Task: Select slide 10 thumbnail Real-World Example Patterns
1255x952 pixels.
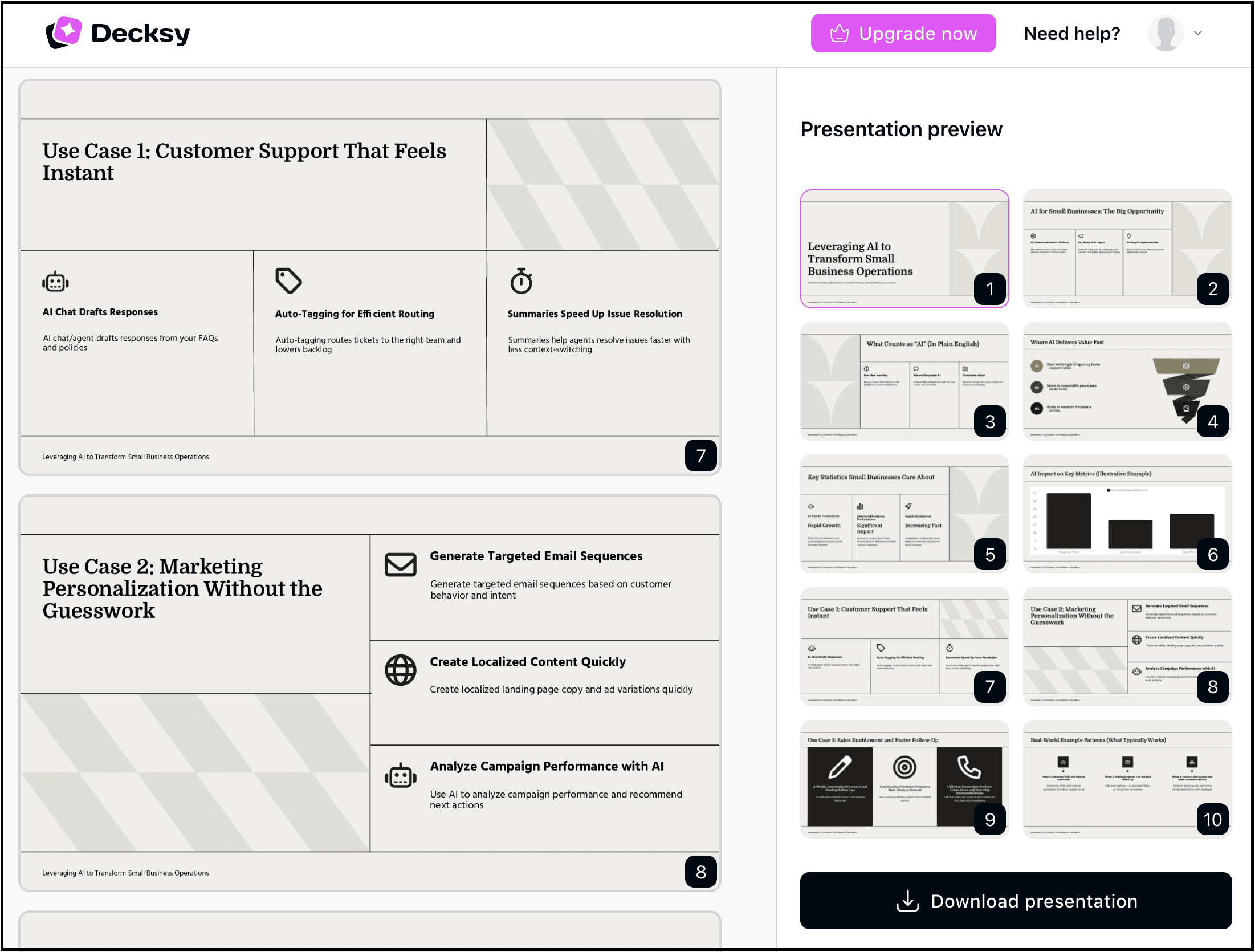Action: 1127,779
